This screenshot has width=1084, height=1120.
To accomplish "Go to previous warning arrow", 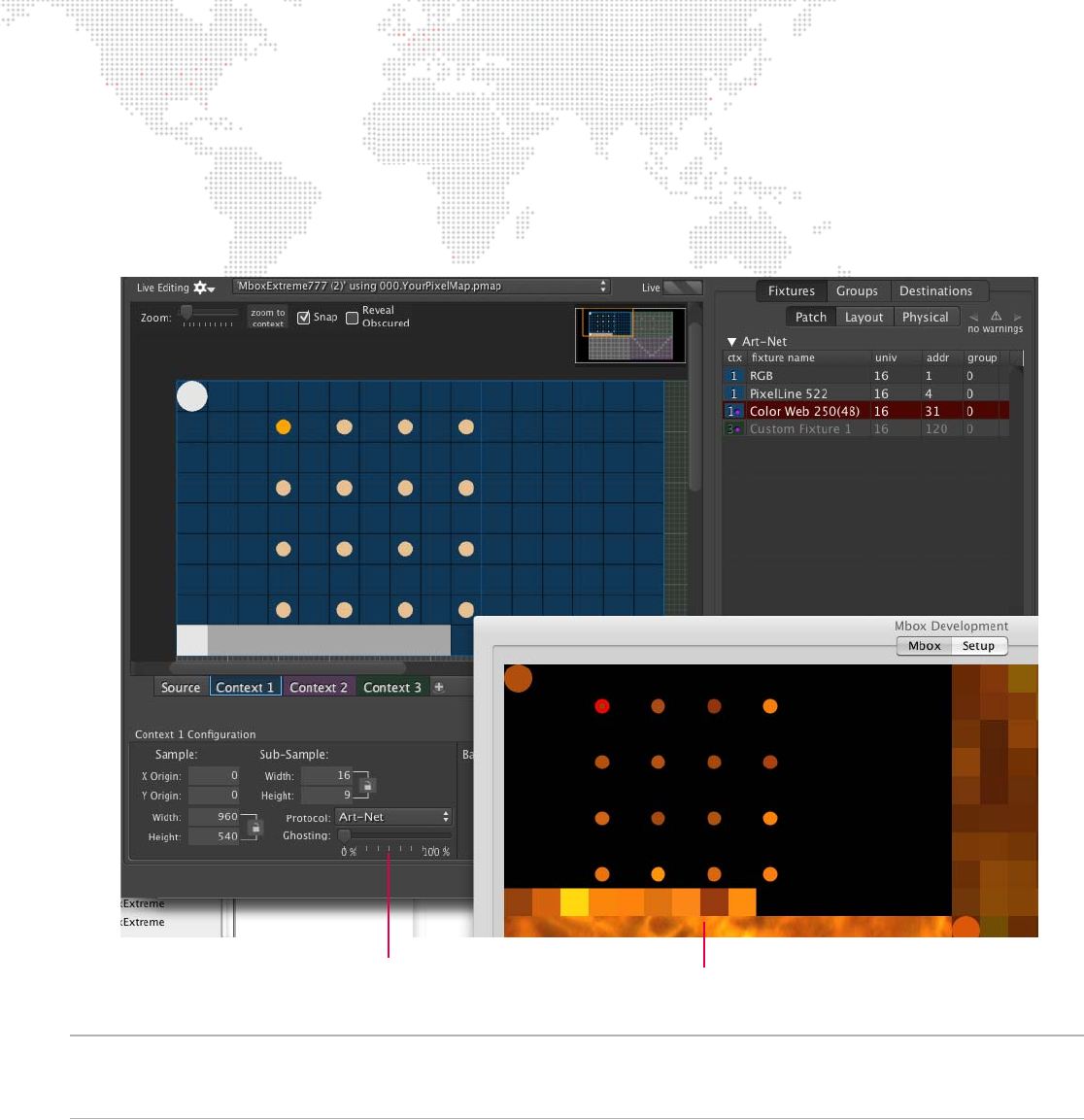I will point(973,317).
